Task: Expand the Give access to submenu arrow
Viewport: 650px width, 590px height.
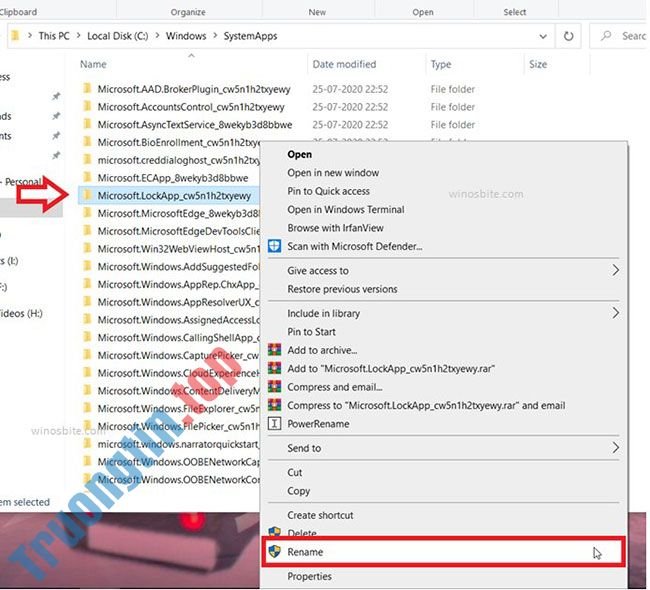Action: [616, 270]
